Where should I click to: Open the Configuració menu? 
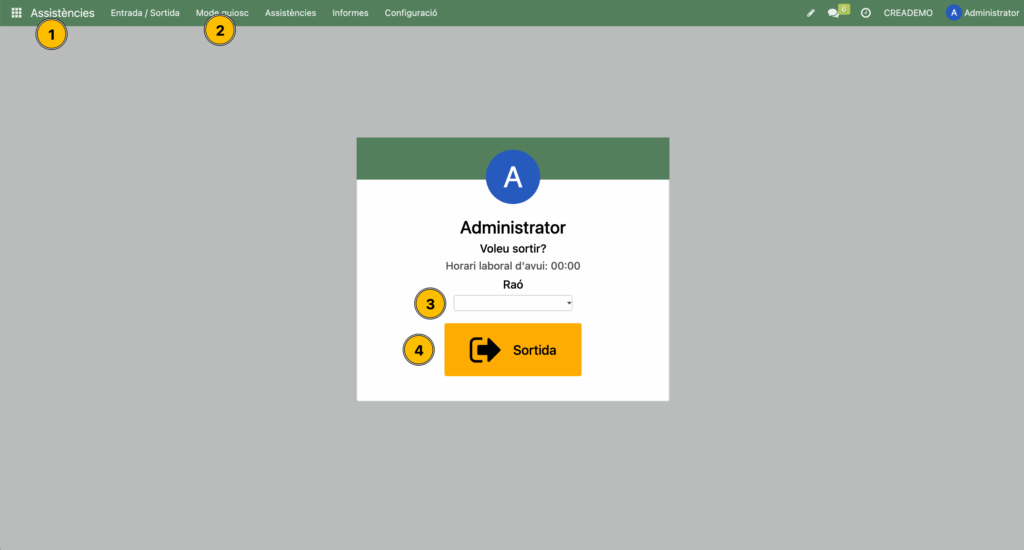click(x=410, y=13)
